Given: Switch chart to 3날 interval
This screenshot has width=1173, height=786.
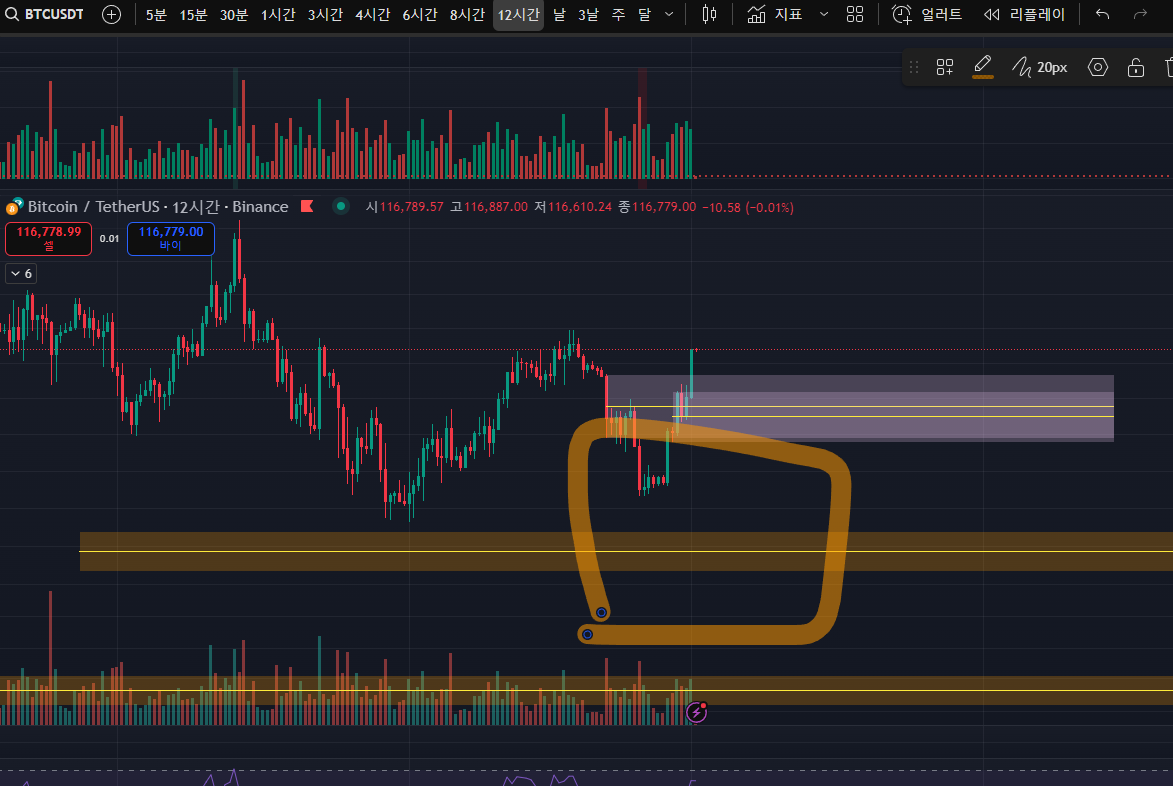Looking at the screenshot, I should 588,14.
